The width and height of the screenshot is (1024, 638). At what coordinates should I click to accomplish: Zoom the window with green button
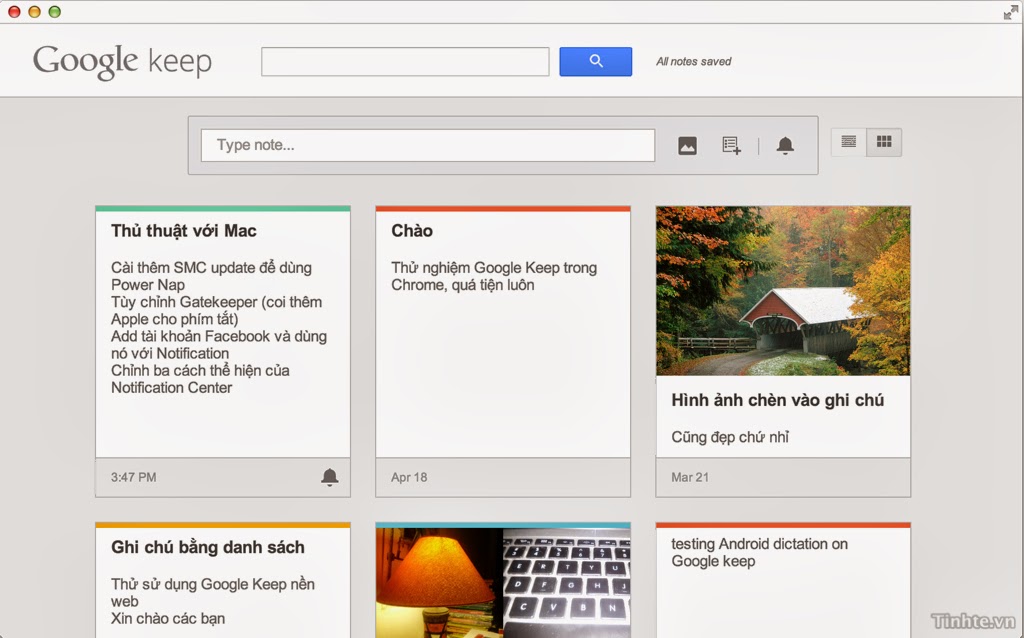pyautogui.click(x=54, y=12)
